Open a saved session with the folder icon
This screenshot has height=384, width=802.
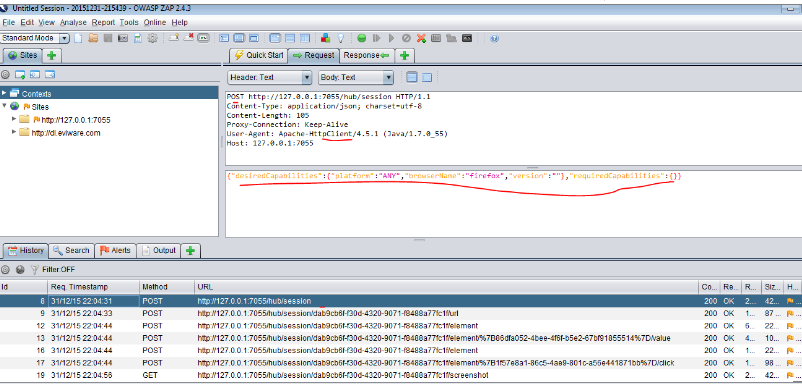tap(93, 38)
